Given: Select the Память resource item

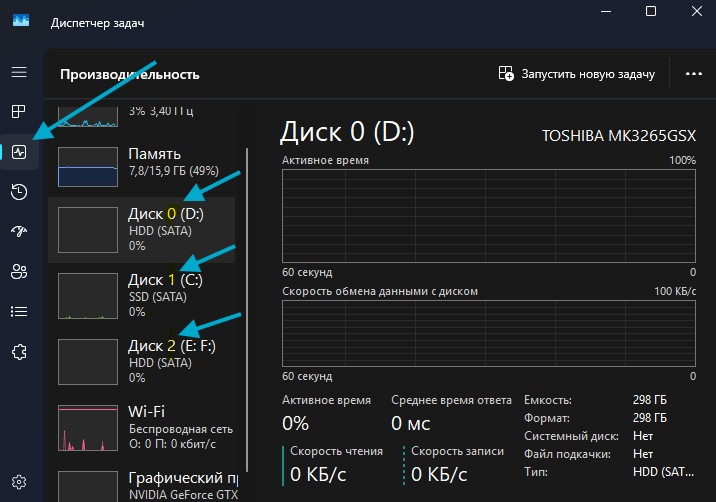Looking at the screenshot, I should (x=142, y=166).
